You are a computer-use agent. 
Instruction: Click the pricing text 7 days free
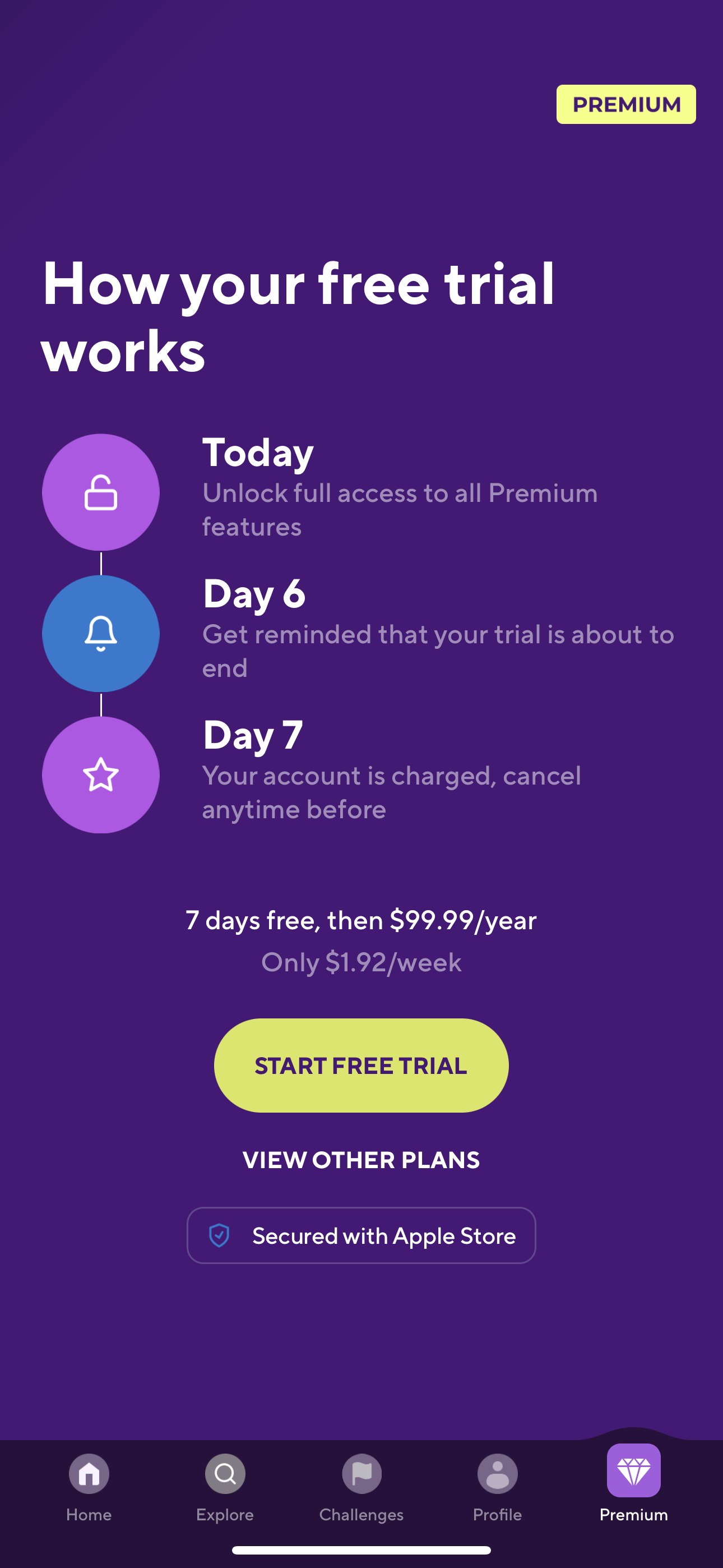tap(361, 920)
